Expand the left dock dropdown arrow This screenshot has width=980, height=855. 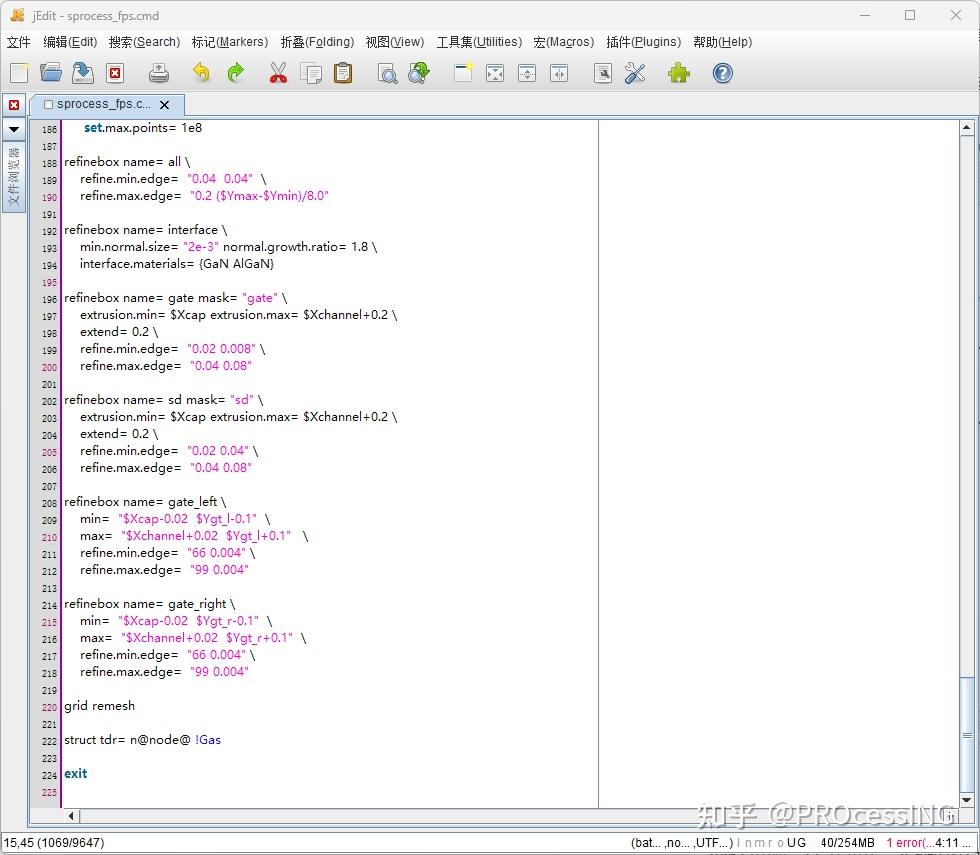point(14,129)
